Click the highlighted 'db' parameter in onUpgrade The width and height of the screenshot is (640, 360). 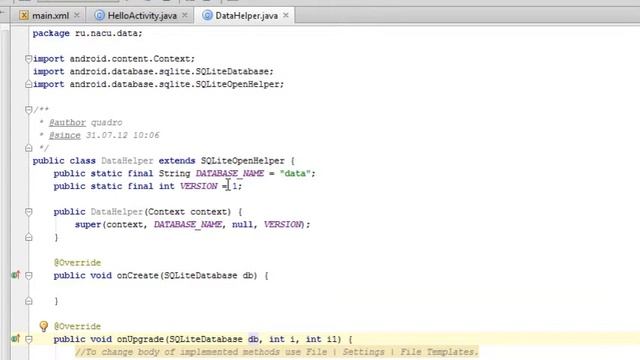pyautogui.click(x=253, y=339)
